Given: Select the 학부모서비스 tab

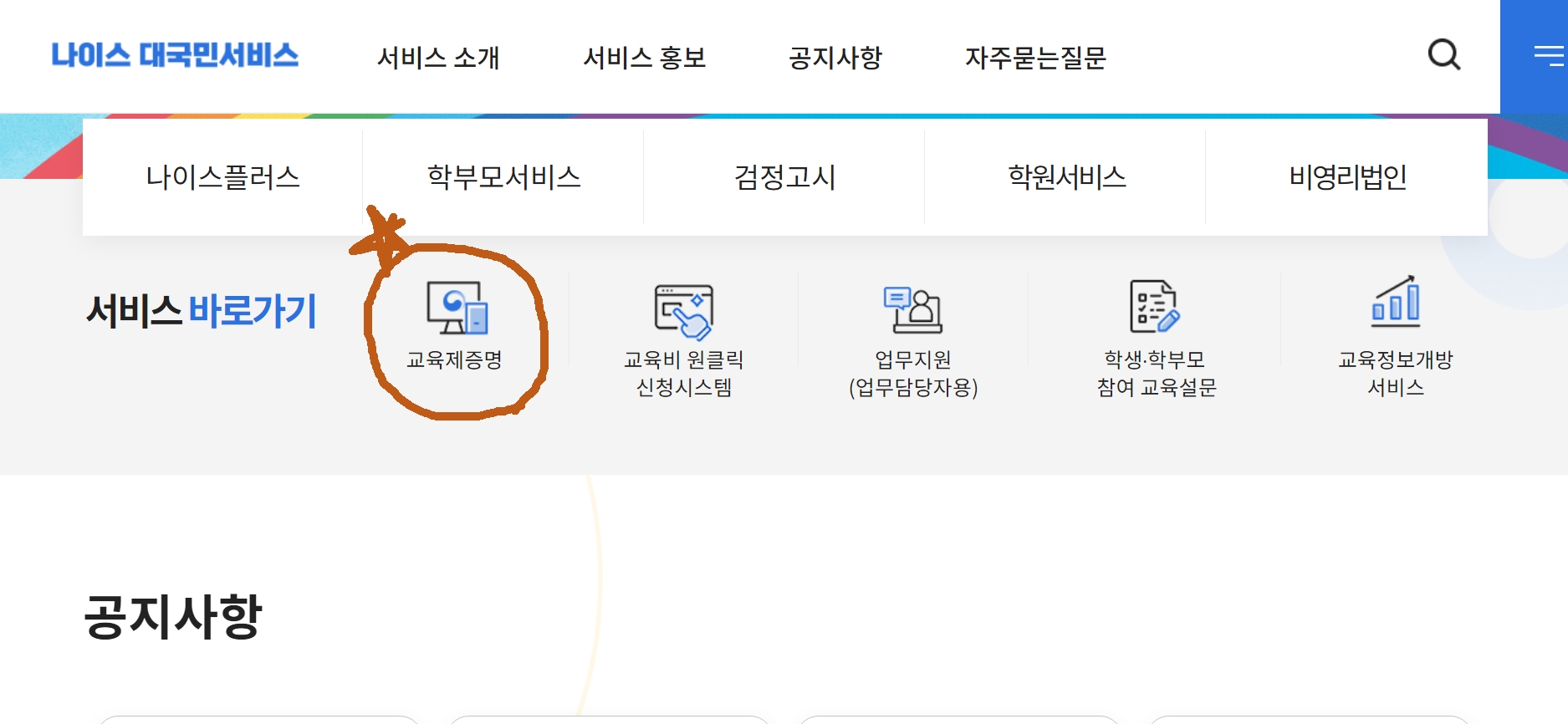Looking at the screenshot, I should pyautogui.click(x=503, y=177).
